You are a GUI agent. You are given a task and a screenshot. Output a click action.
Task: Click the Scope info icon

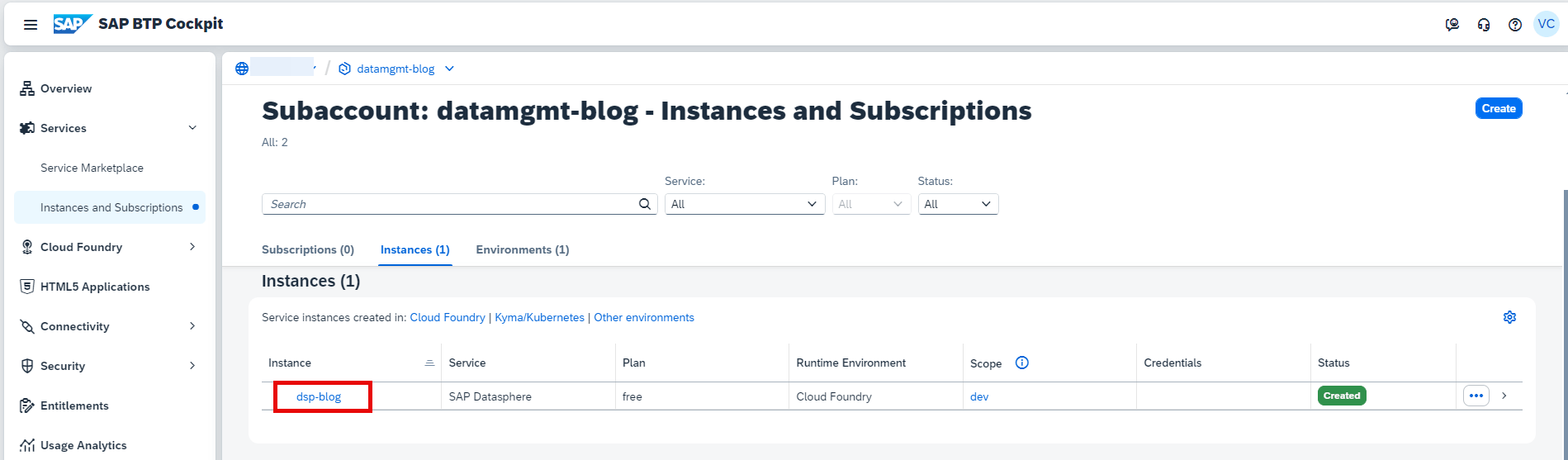coord(1021,363)
